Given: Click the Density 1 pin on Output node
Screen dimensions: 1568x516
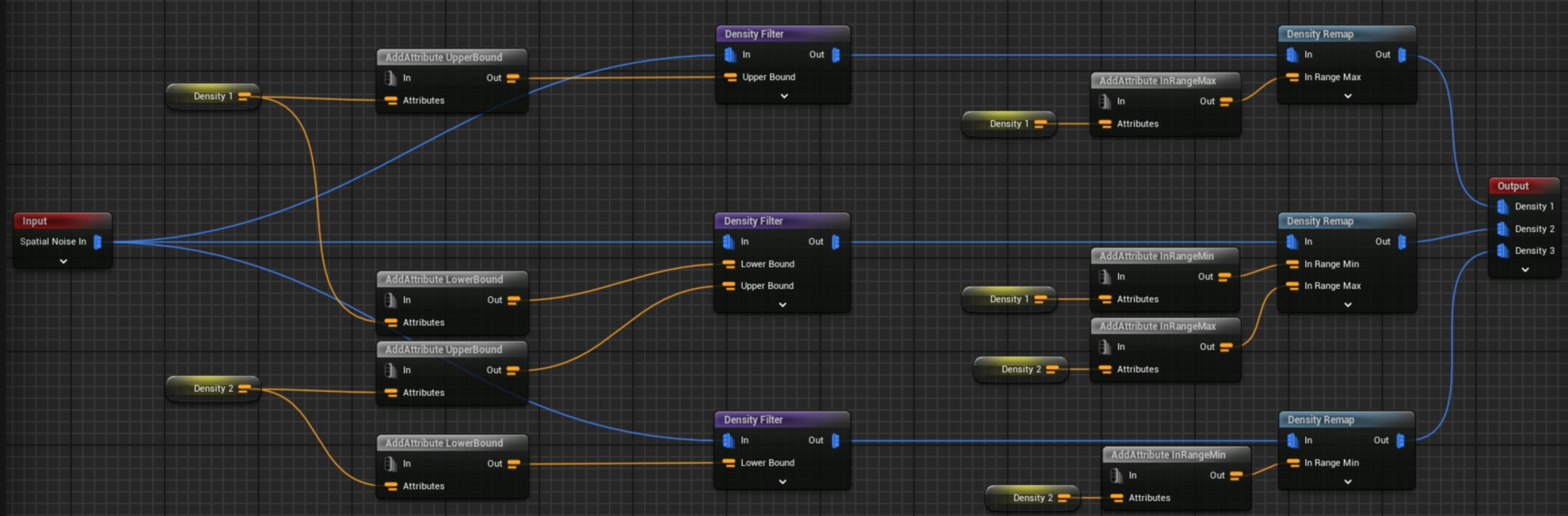Looking at the screenshot, I should coord(1502,207).
